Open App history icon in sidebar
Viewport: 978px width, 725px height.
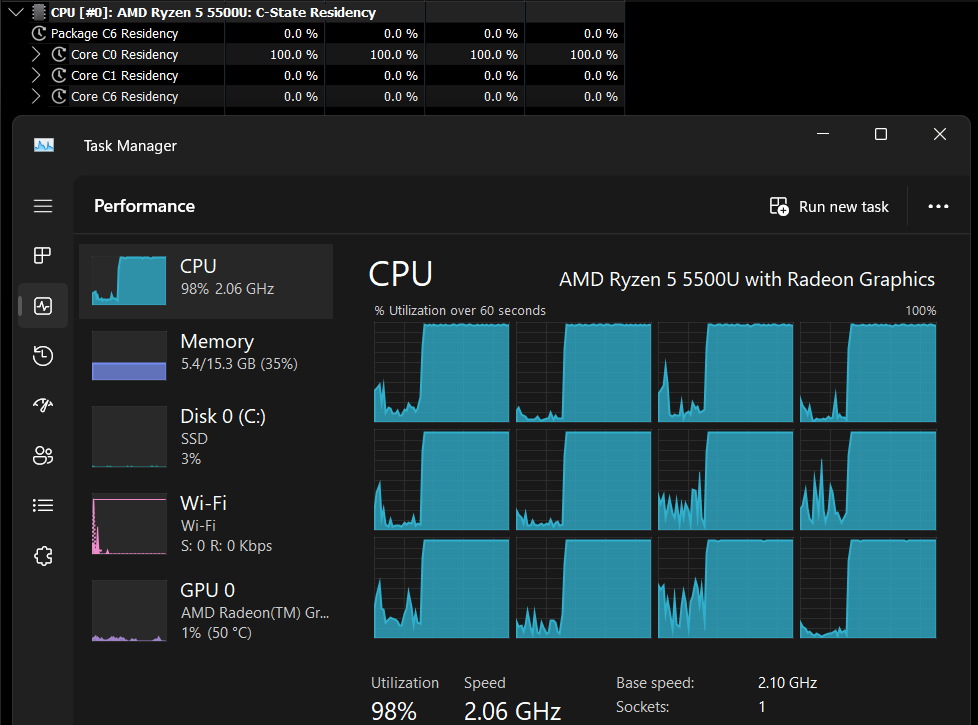click(x=43, y=356)
